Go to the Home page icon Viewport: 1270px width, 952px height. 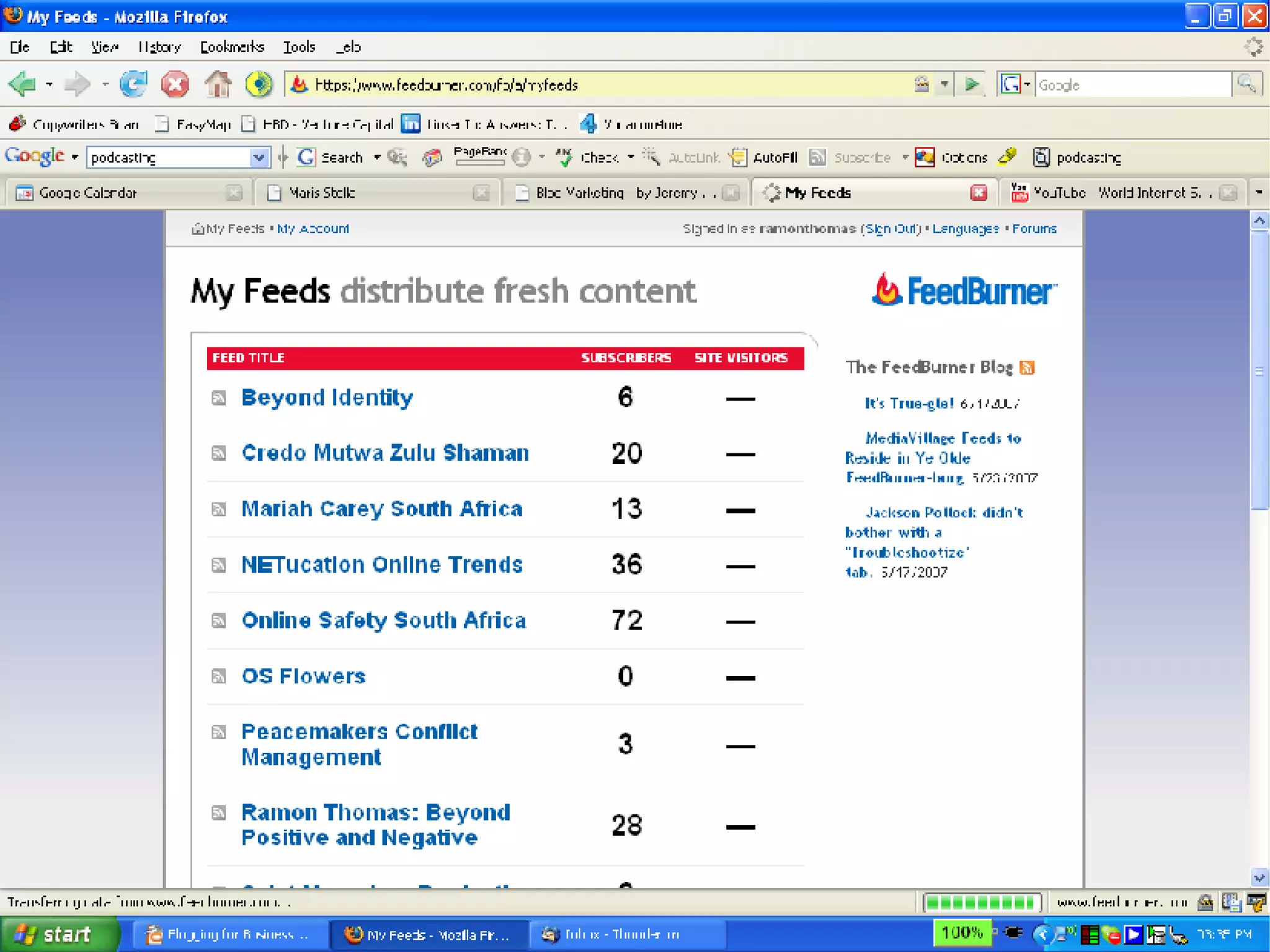[x=218, y=84]
